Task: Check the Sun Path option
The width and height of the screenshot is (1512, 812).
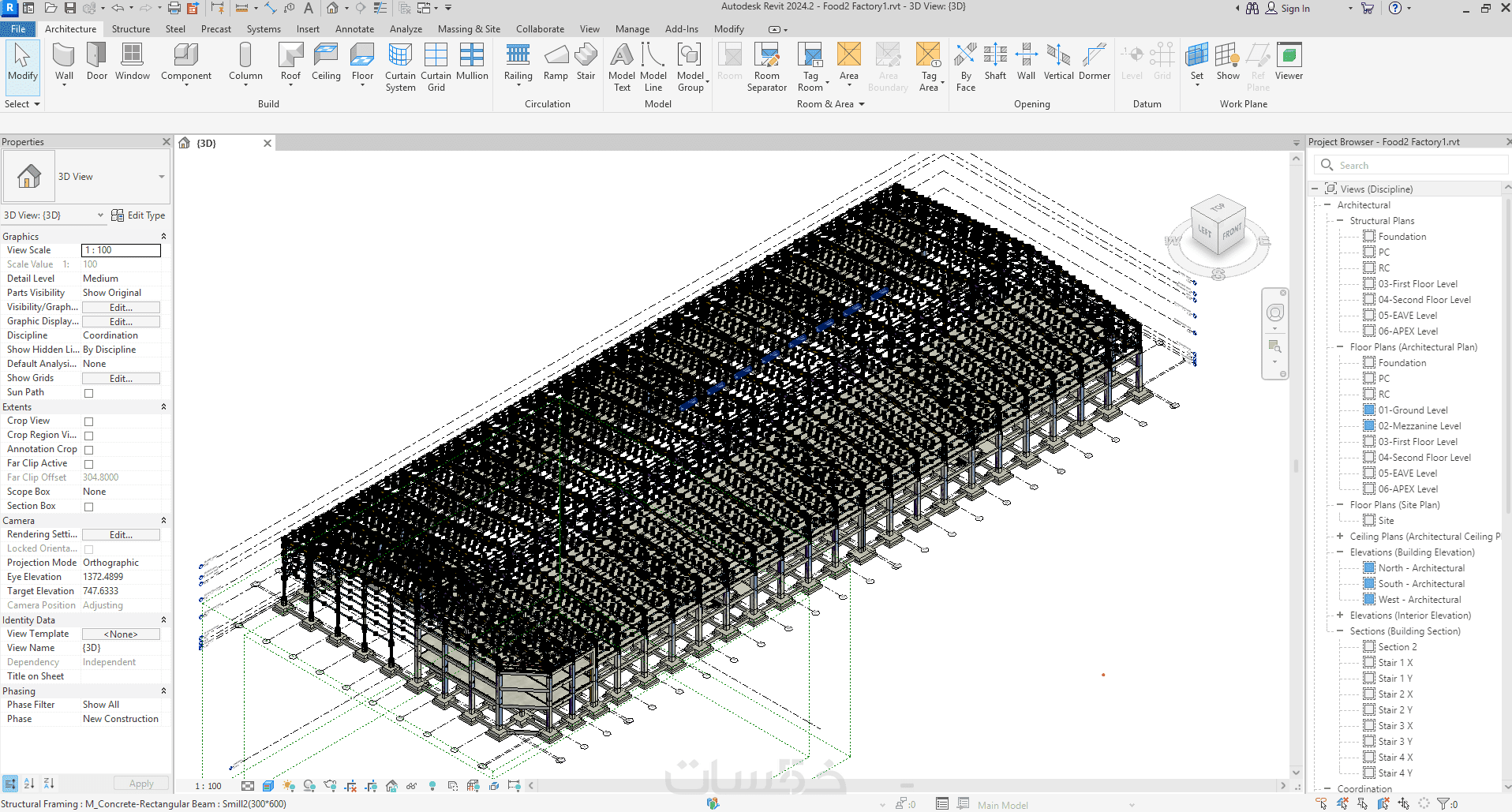Action: point(89,393)
